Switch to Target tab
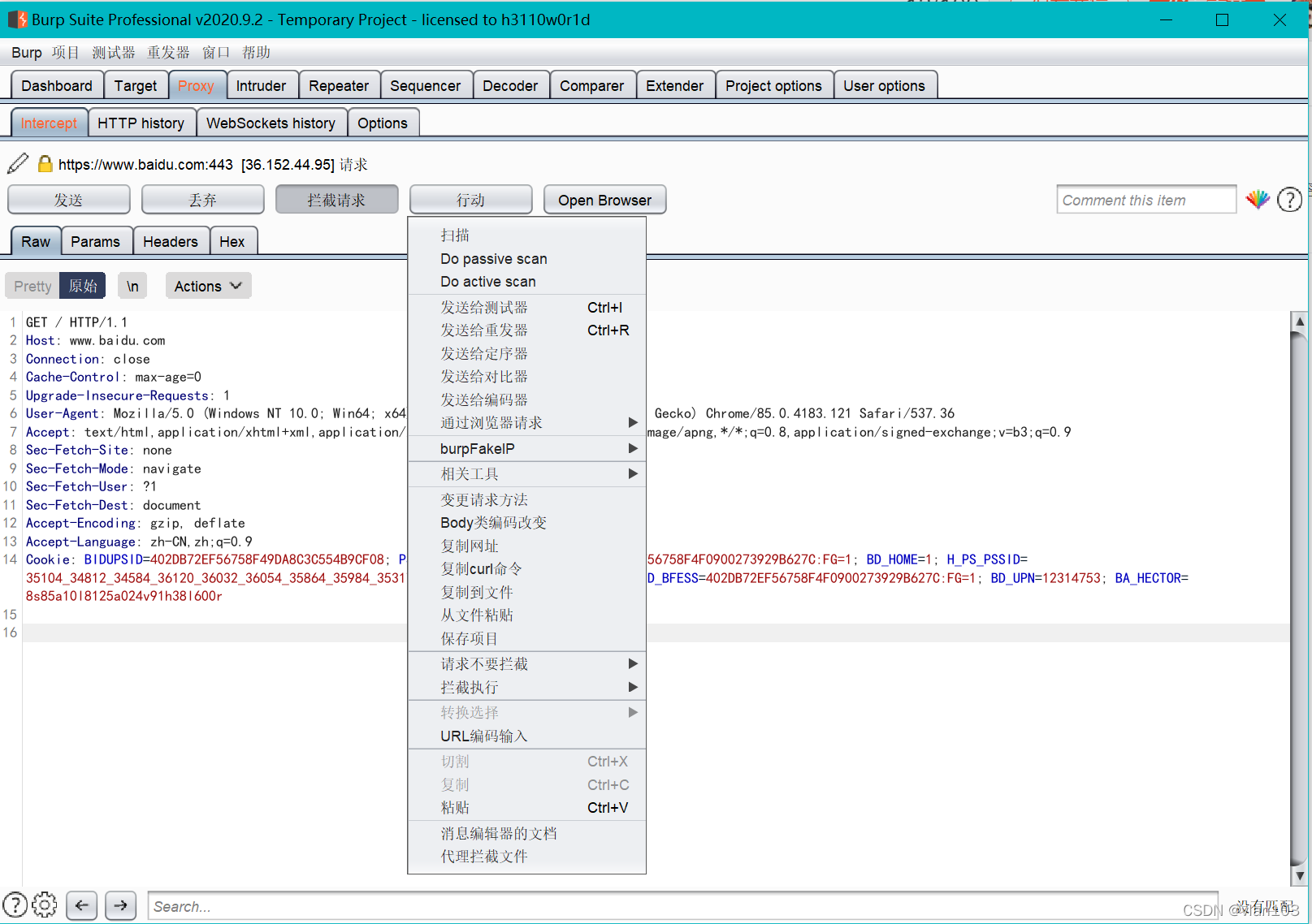The image size is (1312, 924). (x=136, y=85)
